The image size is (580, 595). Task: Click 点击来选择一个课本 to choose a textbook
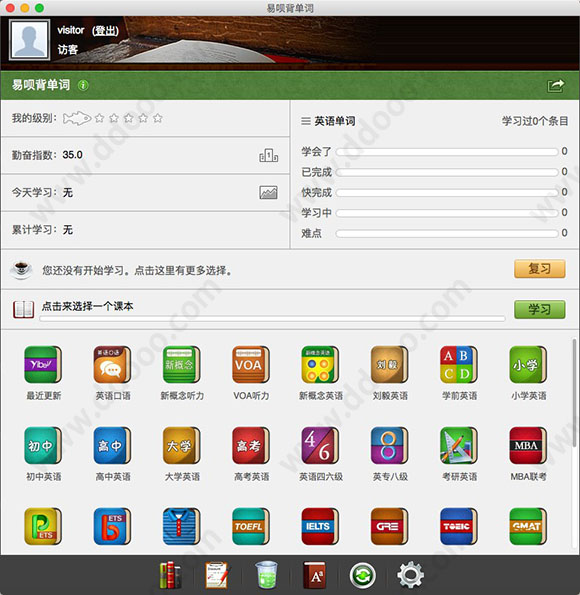(87, 306)
